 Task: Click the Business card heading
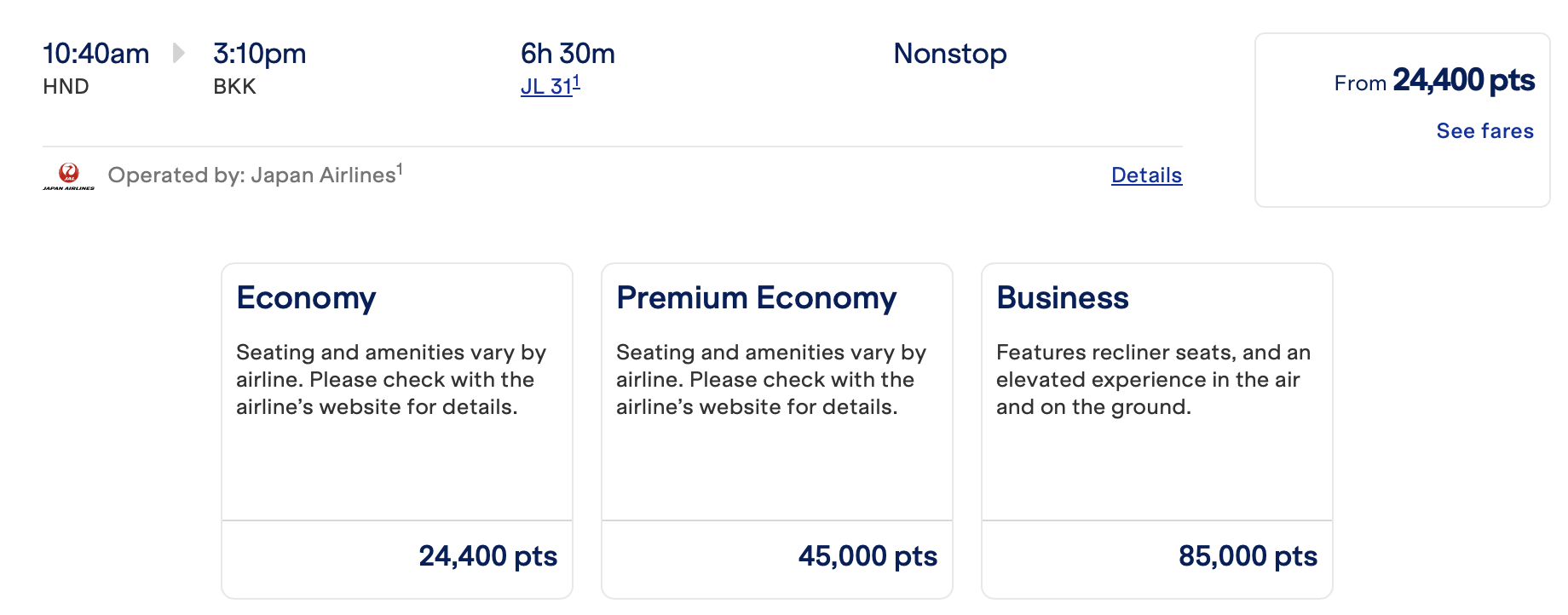[x=1062, y=298]
